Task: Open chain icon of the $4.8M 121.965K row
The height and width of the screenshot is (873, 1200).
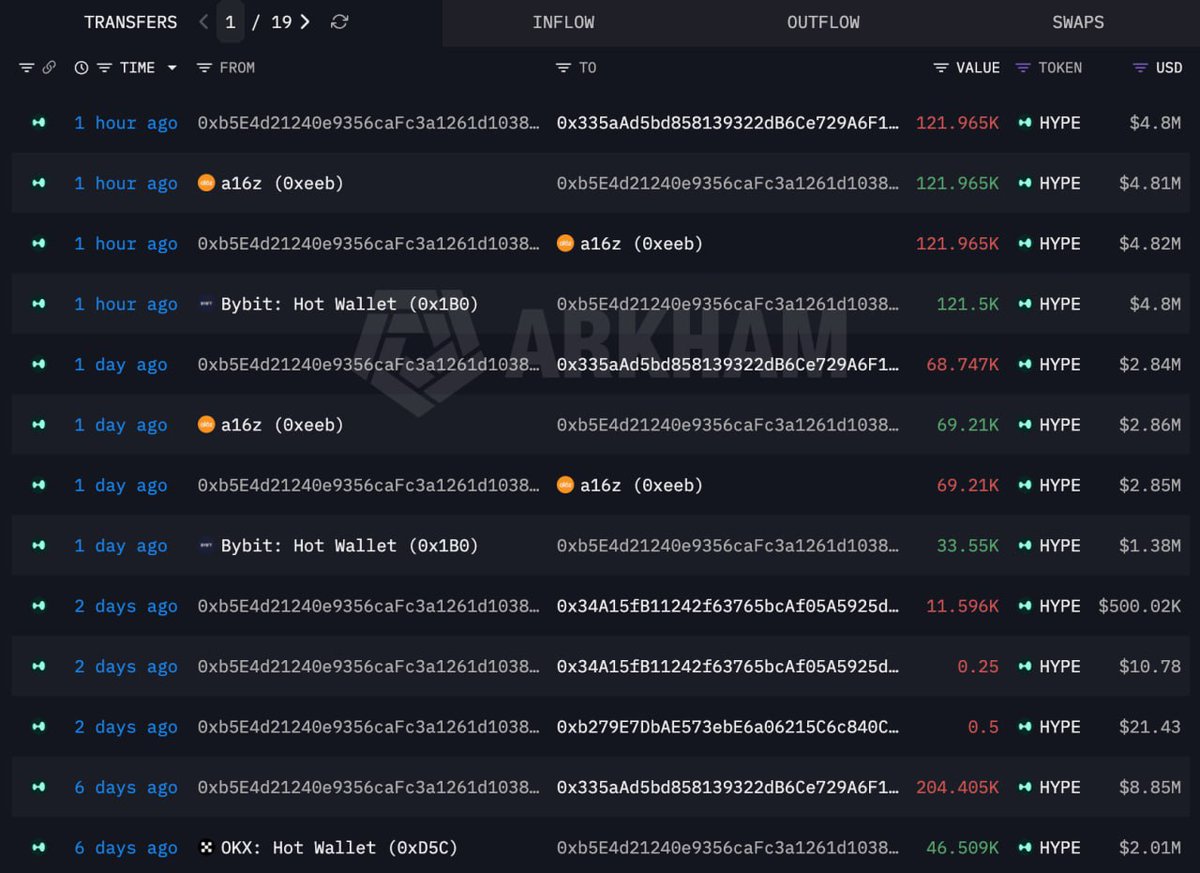Action: click(x=38, y=123)
